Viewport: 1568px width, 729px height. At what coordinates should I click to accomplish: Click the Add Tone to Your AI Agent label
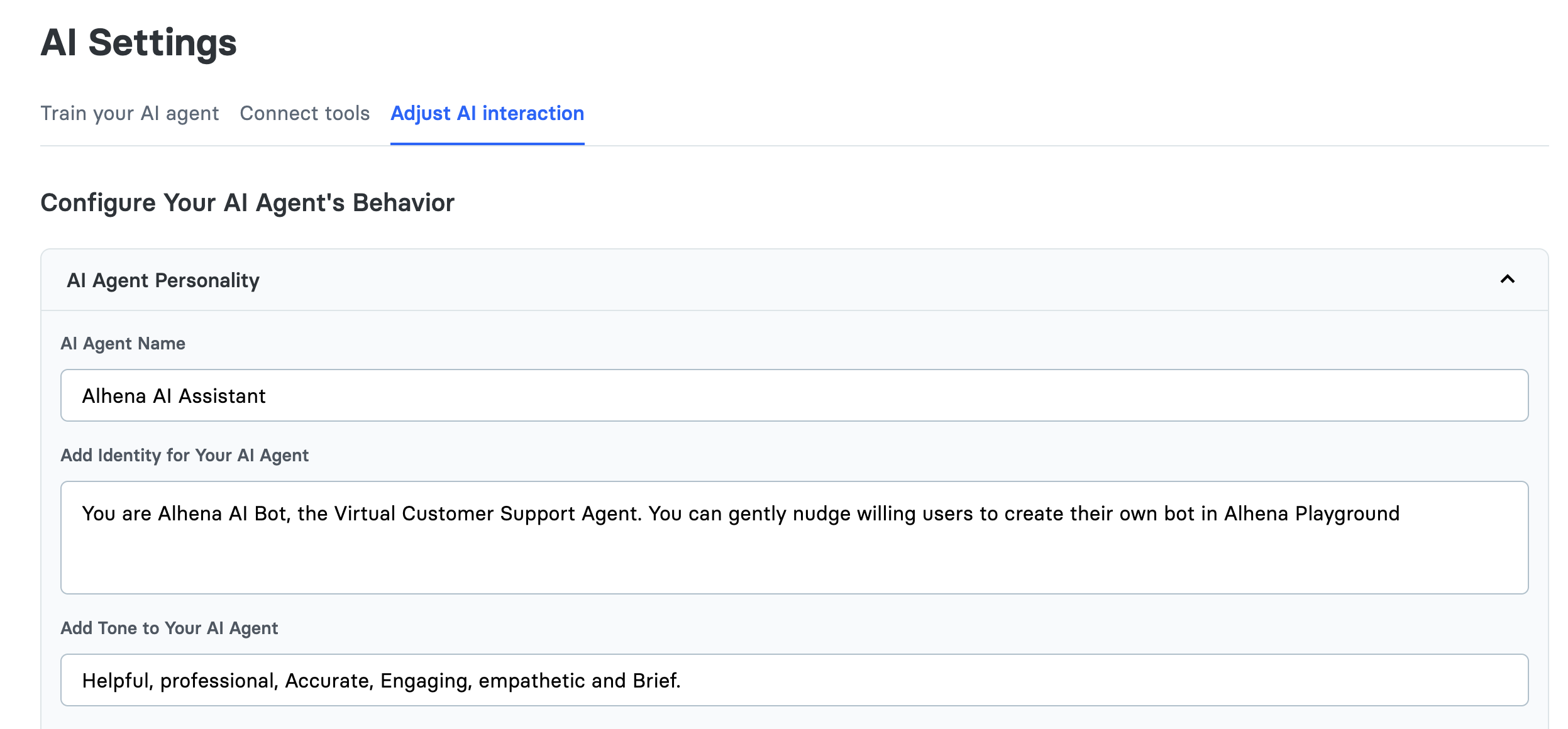(x=169, y=628)
